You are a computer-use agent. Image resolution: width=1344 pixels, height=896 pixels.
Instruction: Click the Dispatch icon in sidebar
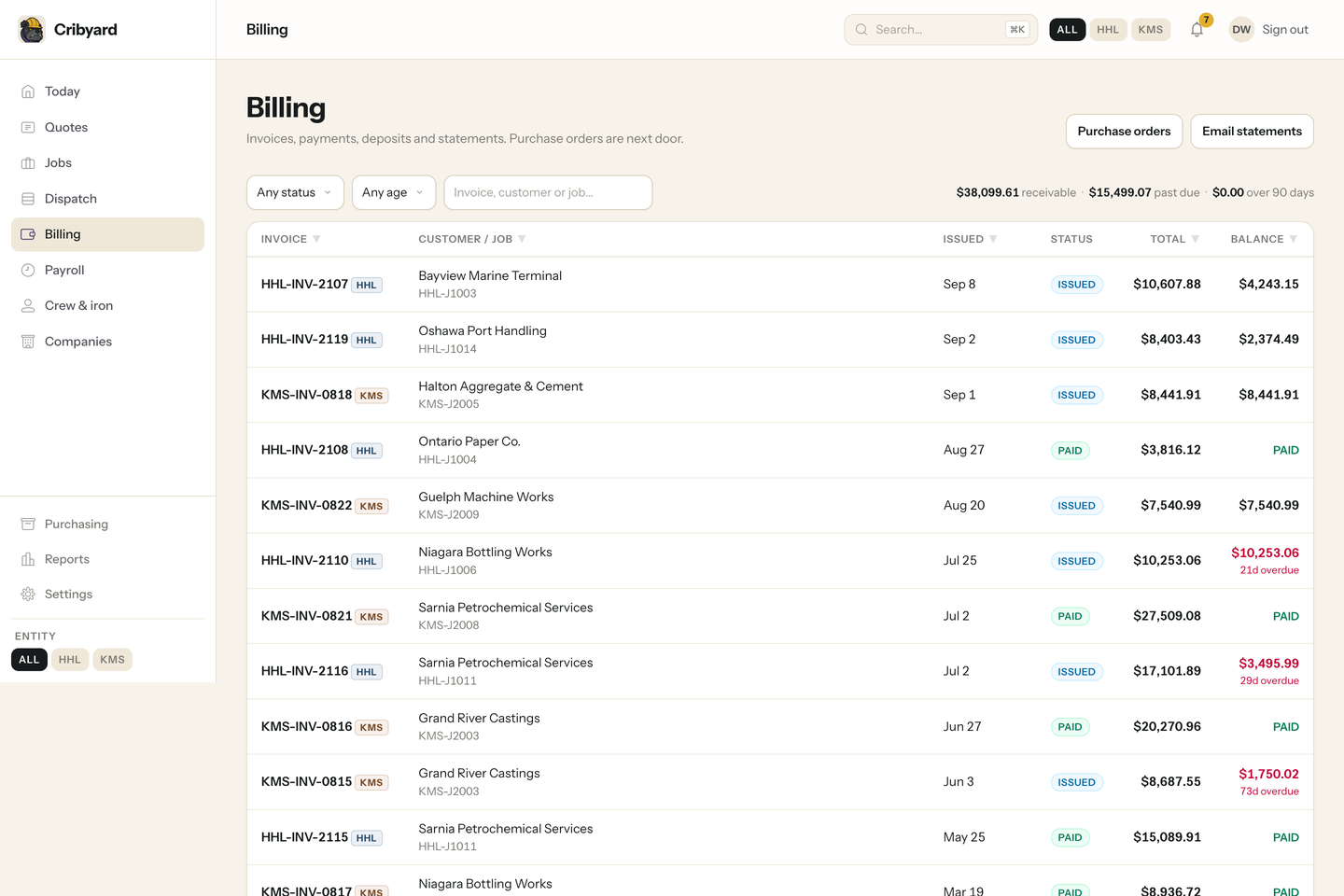coord(28,199)
